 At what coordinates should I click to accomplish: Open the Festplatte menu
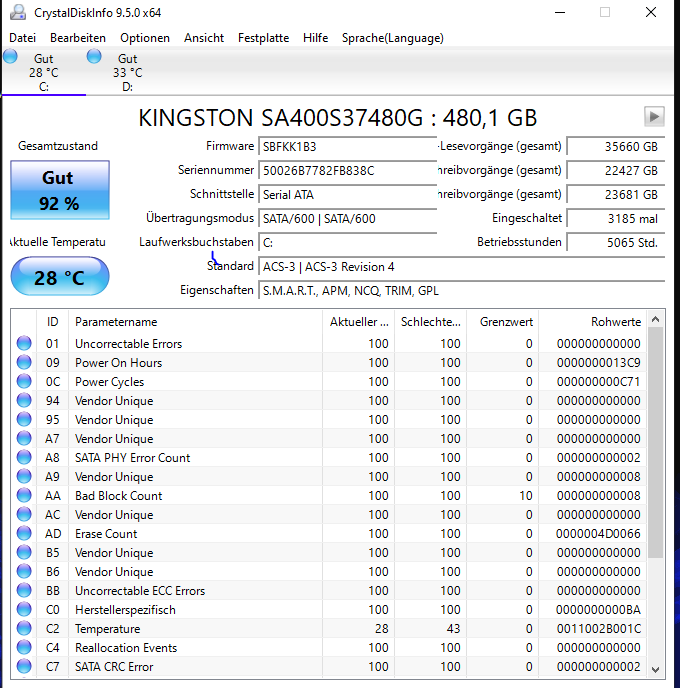[263, 38]
